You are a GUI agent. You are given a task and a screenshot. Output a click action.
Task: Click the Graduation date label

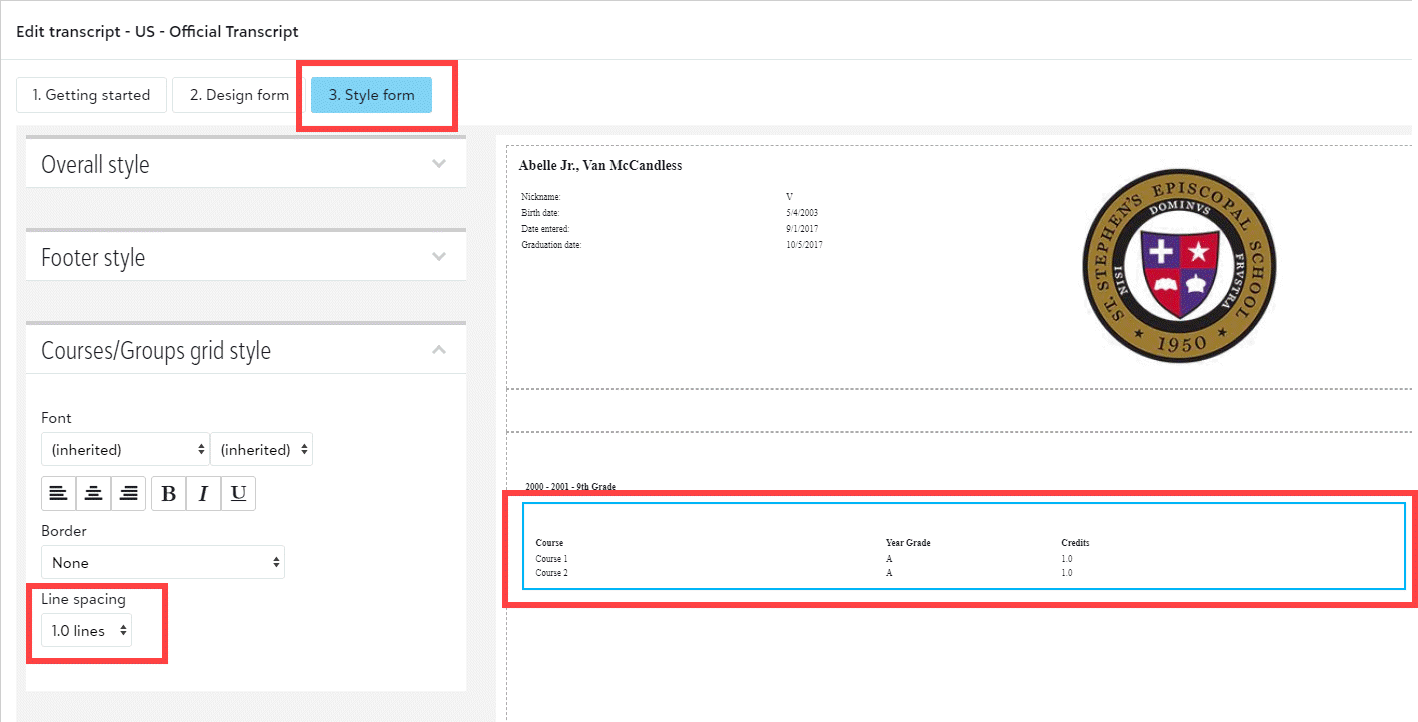[551, 245]
